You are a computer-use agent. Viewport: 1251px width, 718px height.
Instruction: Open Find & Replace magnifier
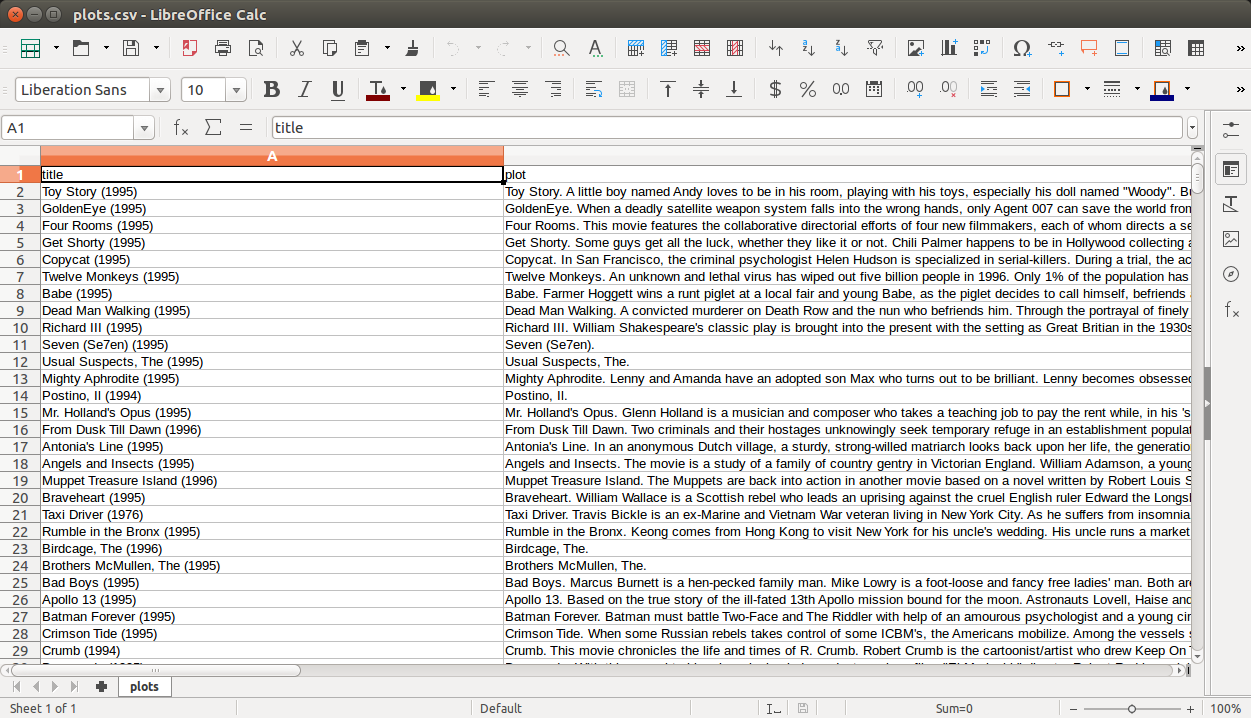(x=561, y=48)
